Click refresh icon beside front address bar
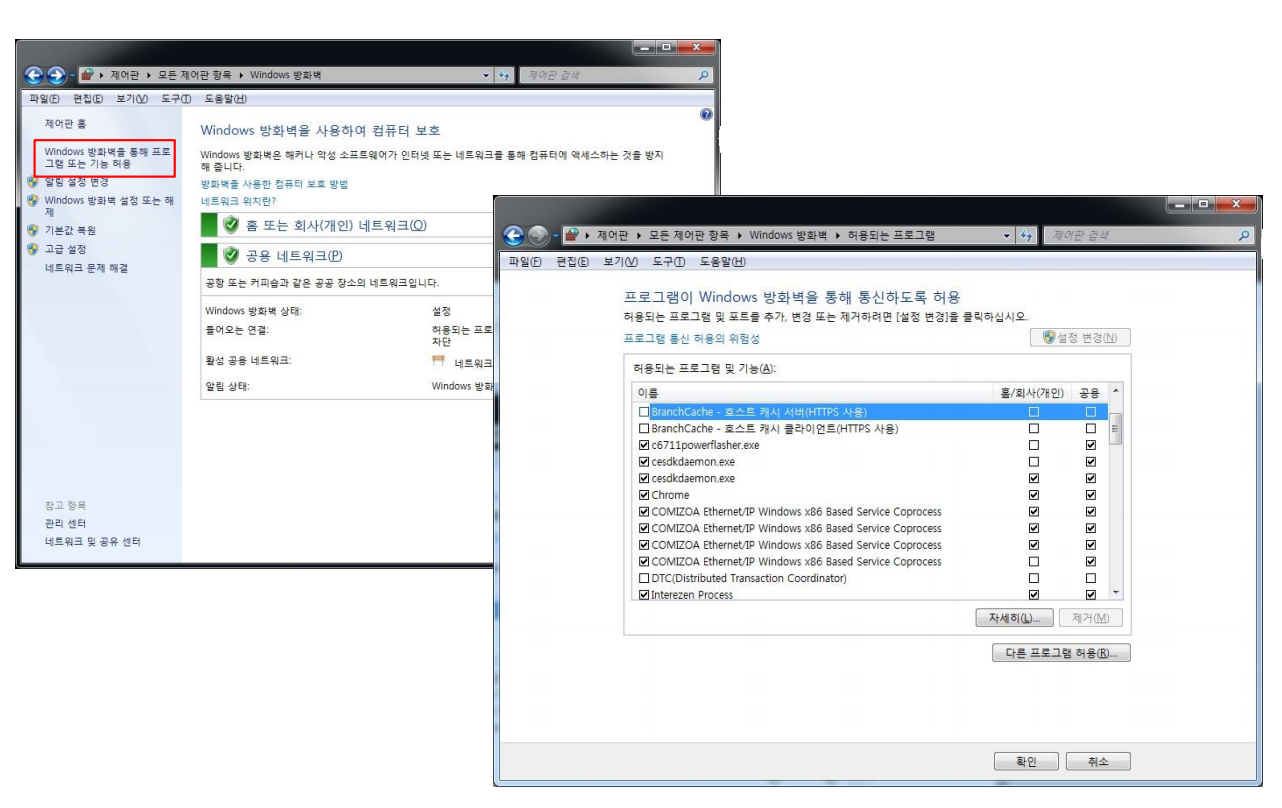The height and width of the screenshot is (808, 1282). [x=1027, y=236]
